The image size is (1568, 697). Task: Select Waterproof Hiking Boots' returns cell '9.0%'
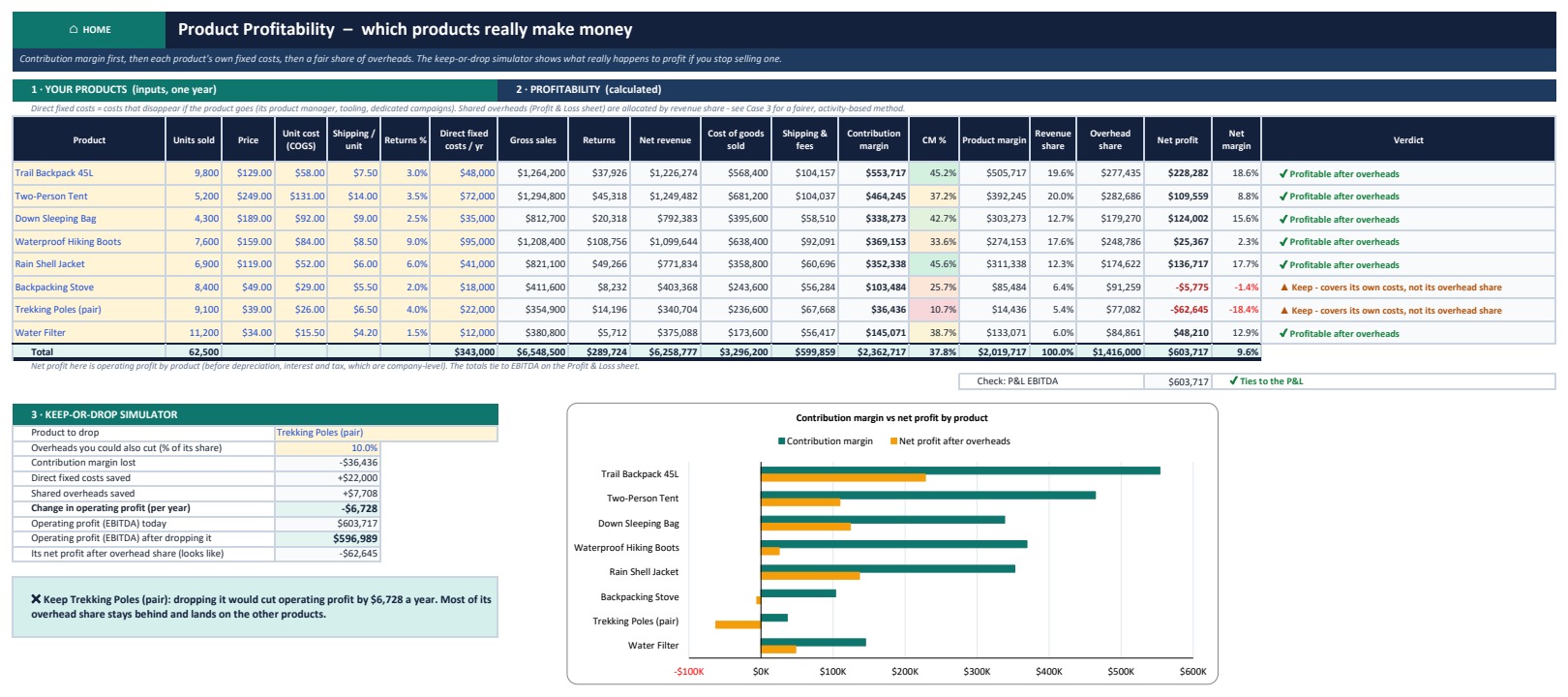pyautogui.click(x=405, y=242)
